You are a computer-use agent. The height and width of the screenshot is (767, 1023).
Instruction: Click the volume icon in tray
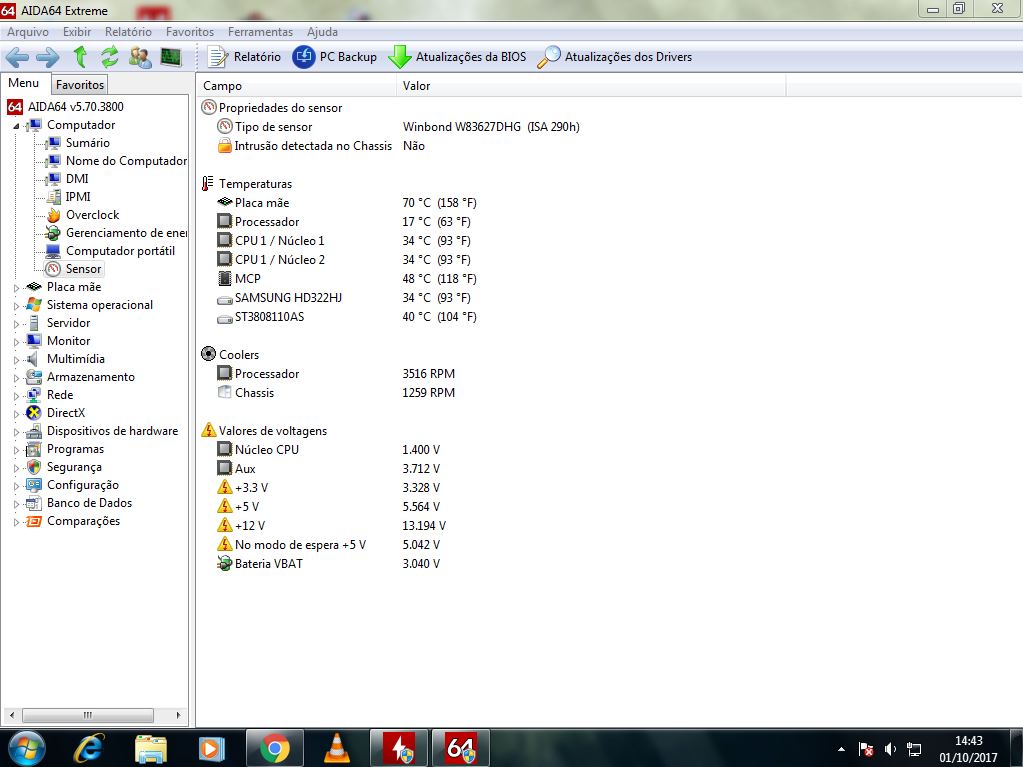890,749
